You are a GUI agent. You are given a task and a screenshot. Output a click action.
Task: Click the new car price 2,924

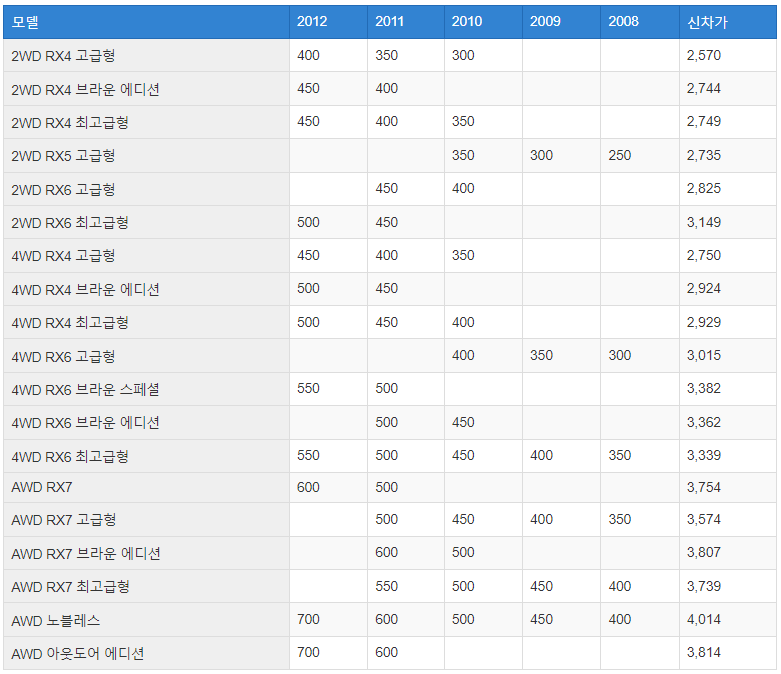[x=704, y=288]
